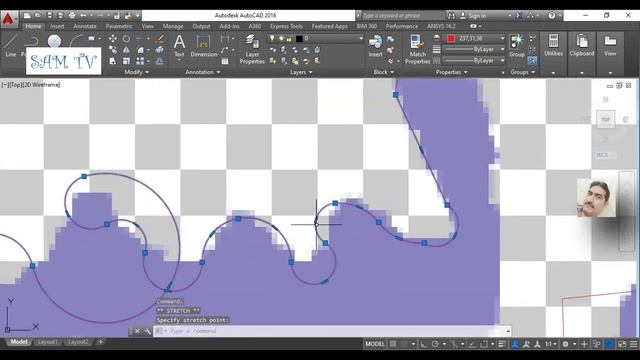Open the Annotate ribbon tab
This screenshot has height=360, width=640.
pyautogui.click(x=85, y=26)
